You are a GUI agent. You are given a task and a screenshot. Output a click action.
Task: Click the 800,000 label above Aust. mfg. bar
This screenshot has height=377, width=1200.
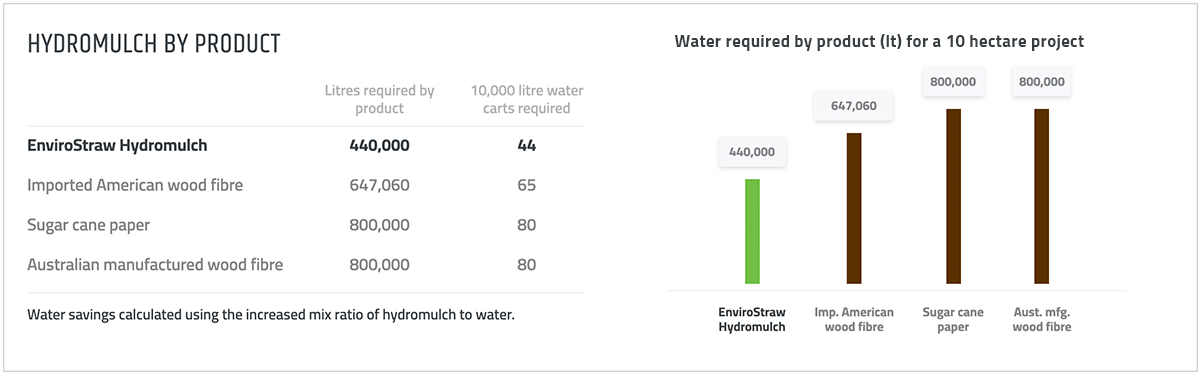(1041, 82)
